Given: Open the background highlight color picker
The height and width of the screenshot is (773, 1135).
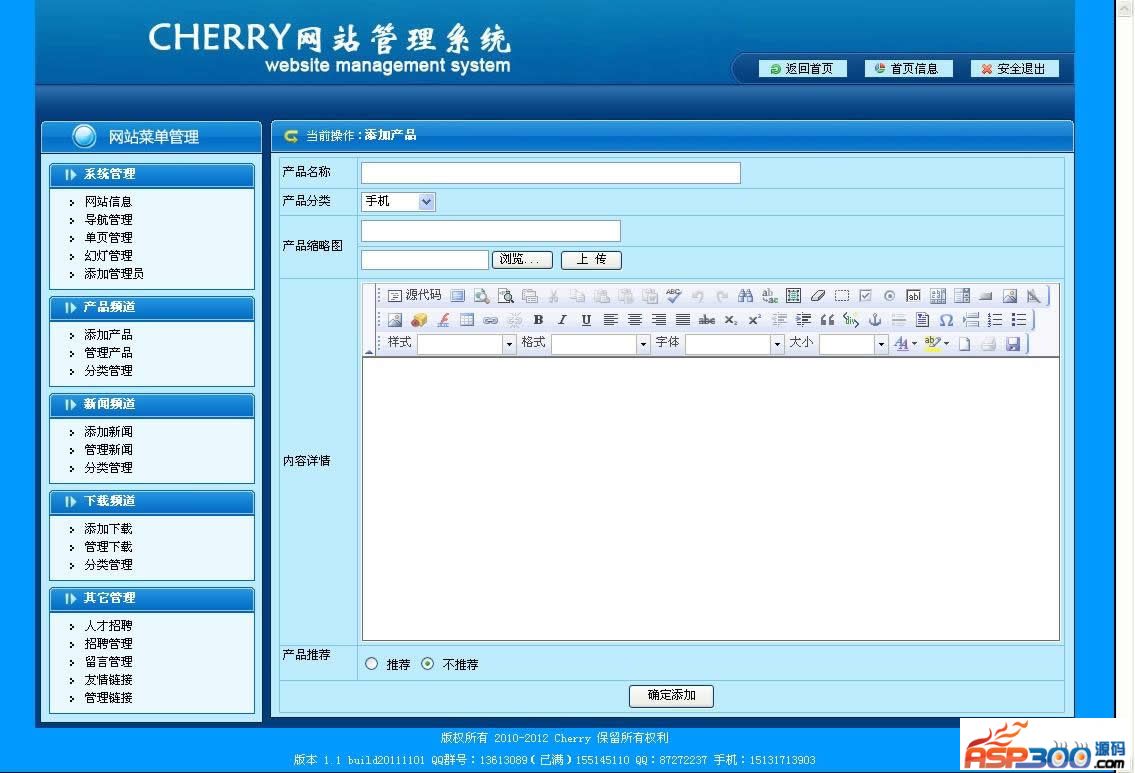Looking at the screenshot, I should (937, 344).
